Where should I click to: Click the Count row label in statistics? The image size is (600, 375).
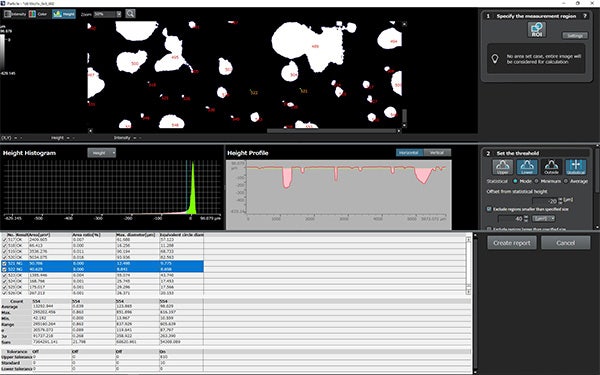coord(16,302)
